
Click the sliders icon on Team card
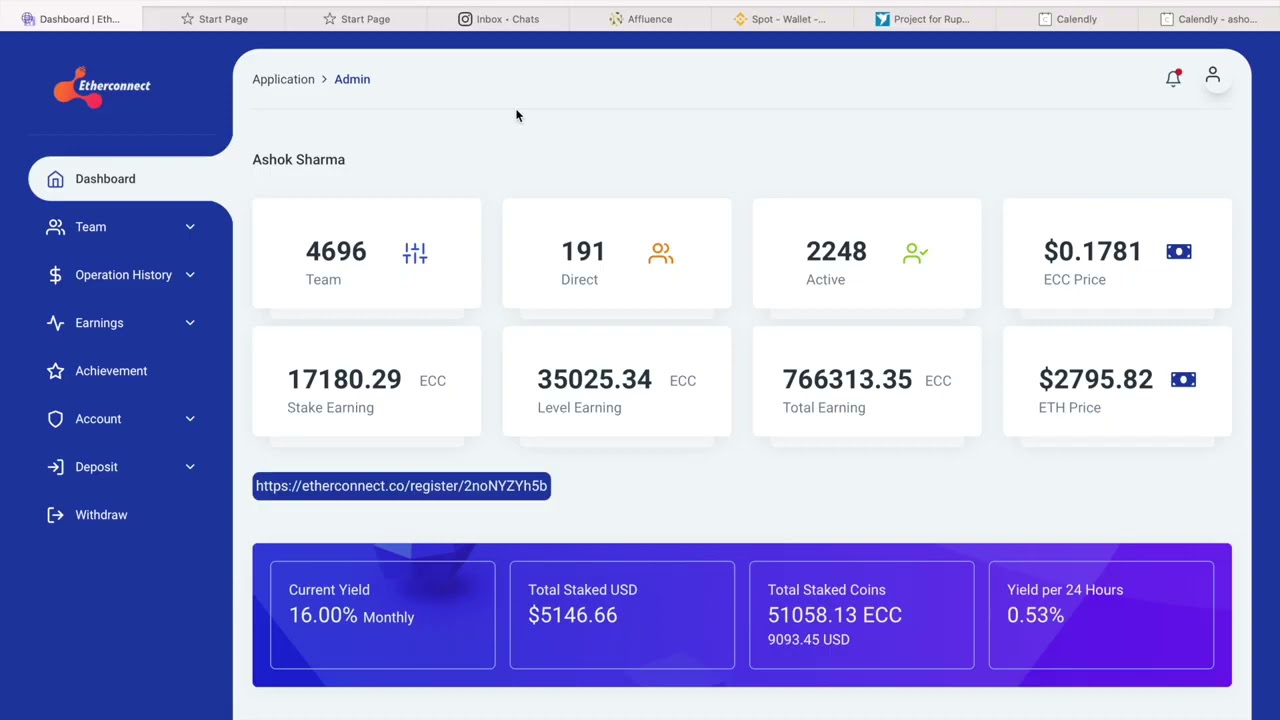(x=415, y=253)
